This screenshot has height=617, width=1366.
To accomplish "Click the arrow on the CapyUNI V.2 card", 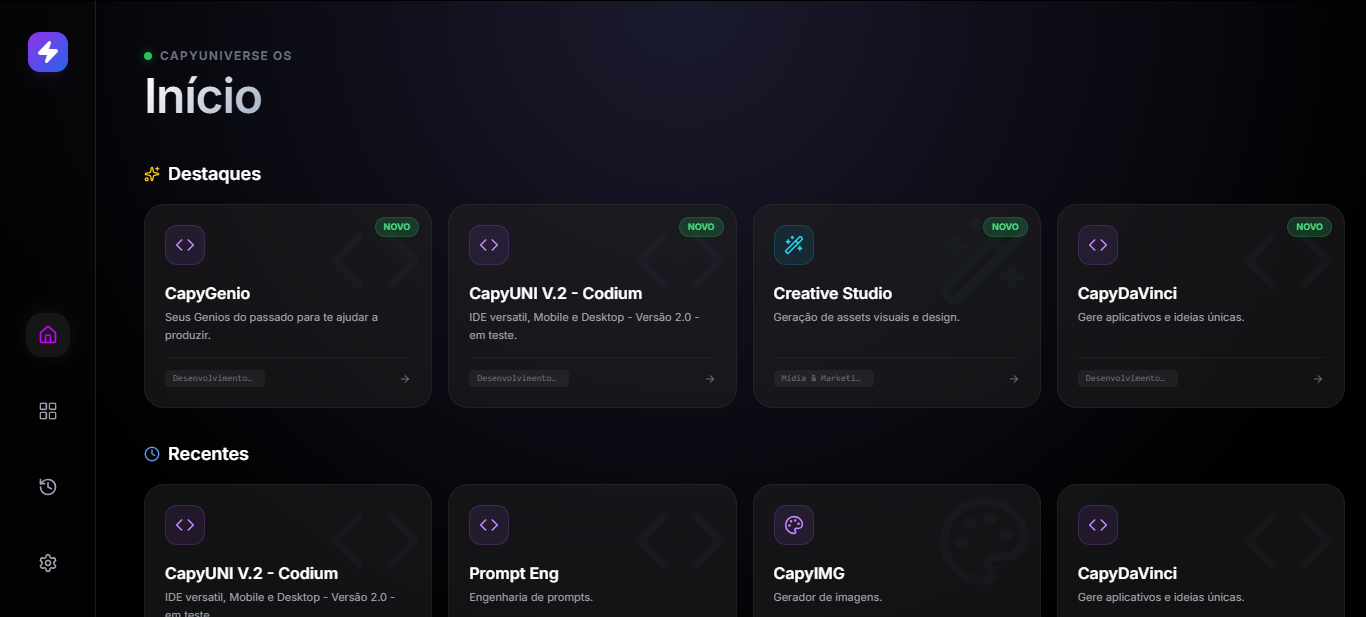I will coord(709,378).
